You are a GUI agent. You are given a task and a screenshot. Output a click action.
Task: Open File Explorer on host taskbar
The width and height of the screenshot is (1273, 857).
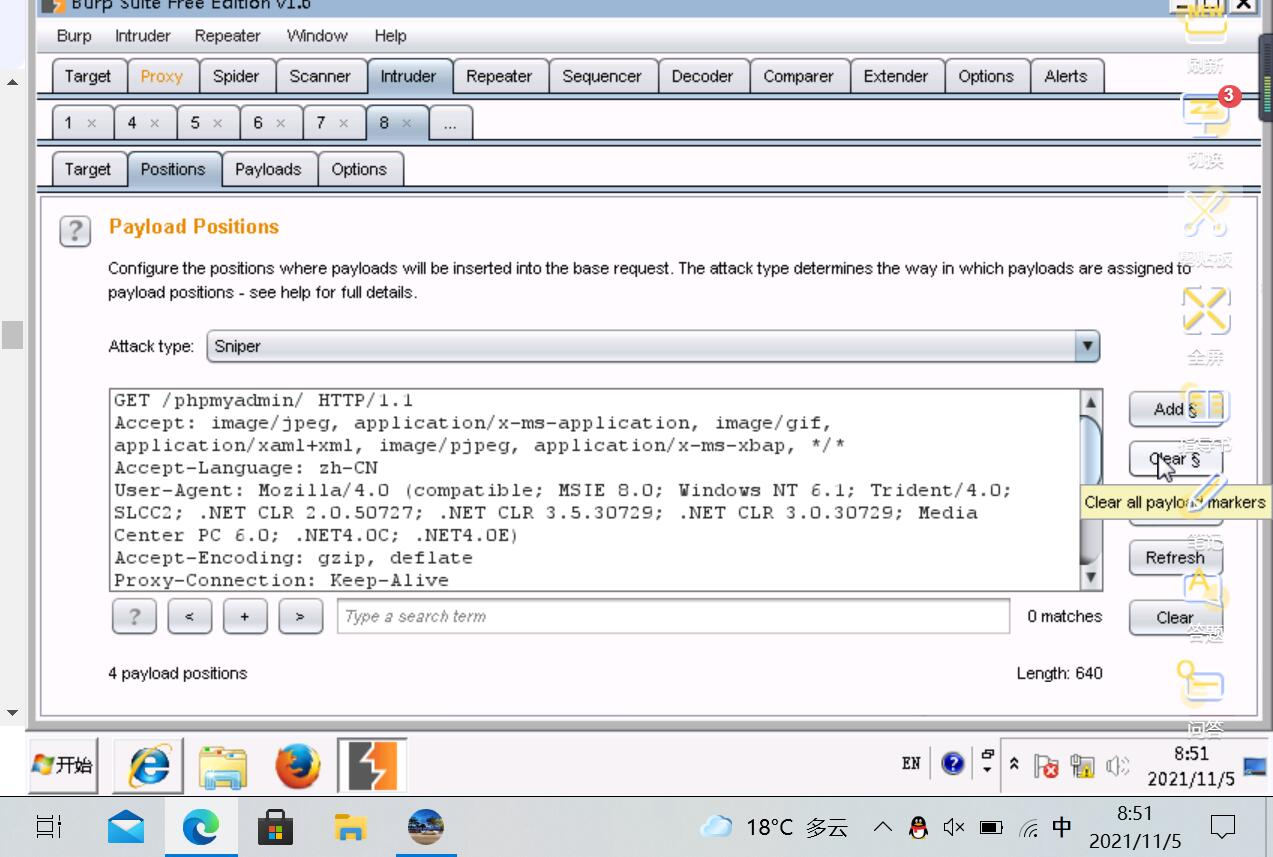349,827
